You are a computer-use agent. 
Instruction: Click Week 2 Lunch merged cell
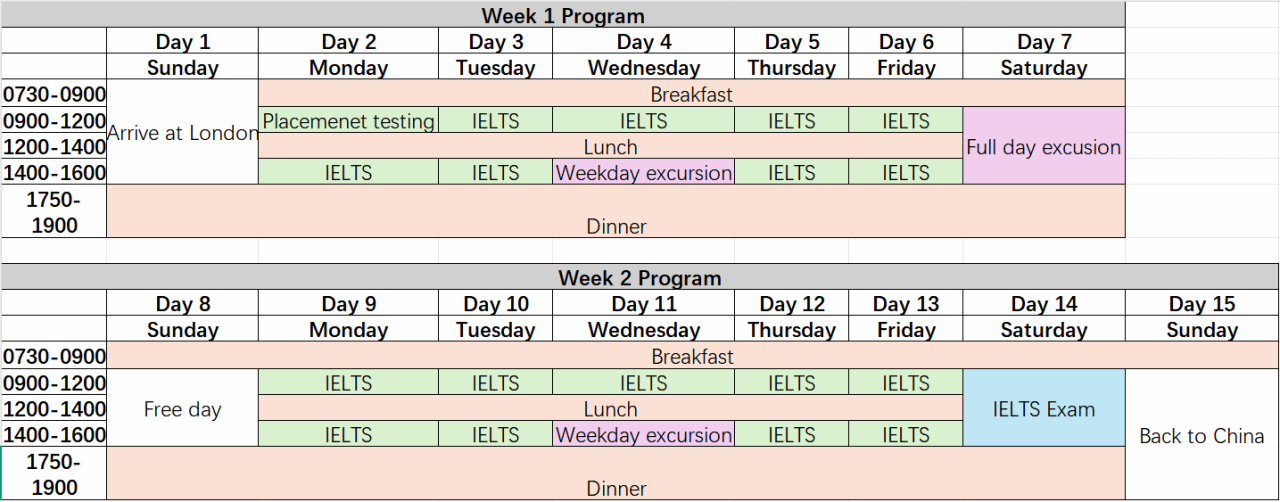coord(610,409)
